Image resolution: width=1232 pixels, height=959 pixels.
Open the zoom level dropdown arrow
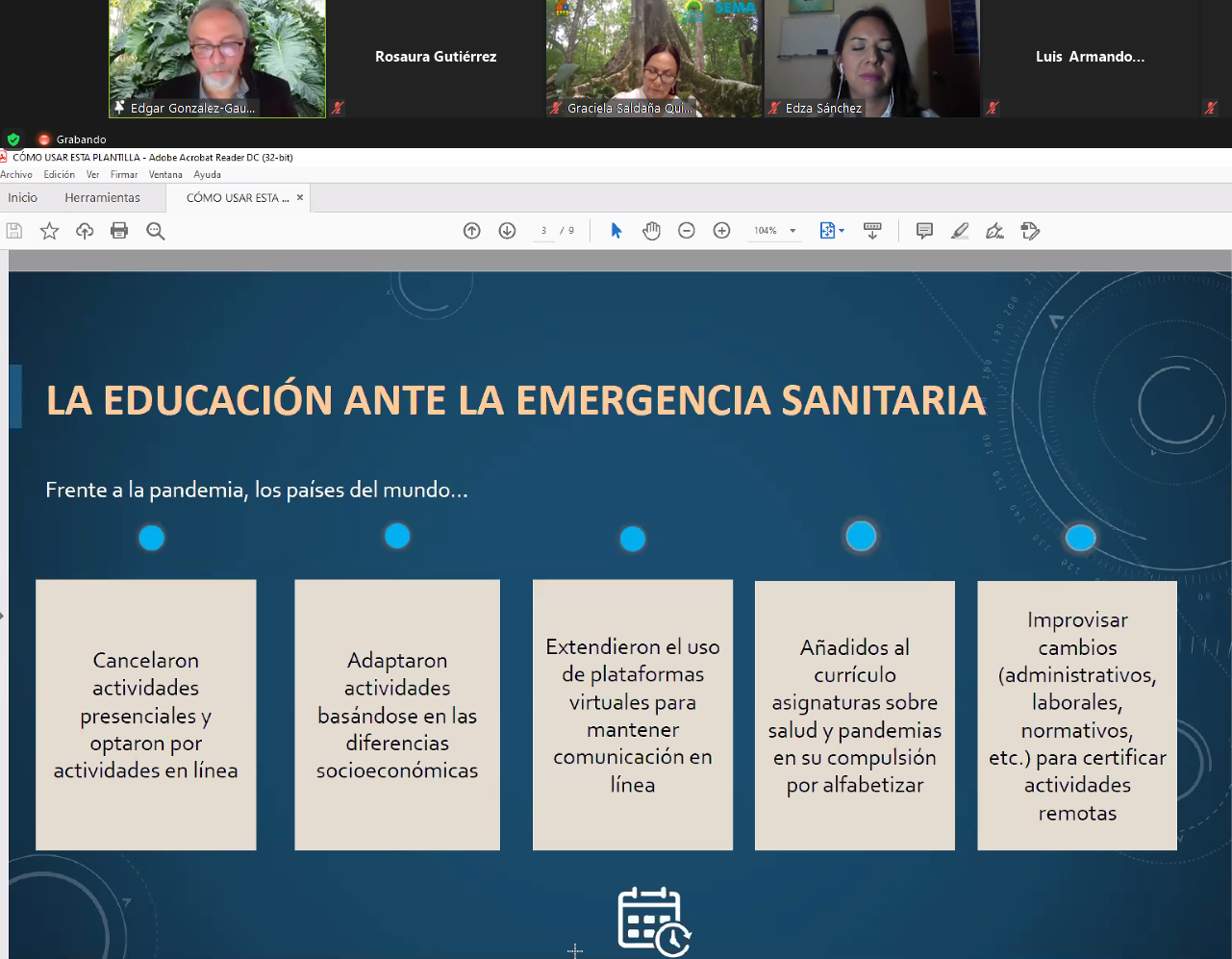tap(792, 231)
